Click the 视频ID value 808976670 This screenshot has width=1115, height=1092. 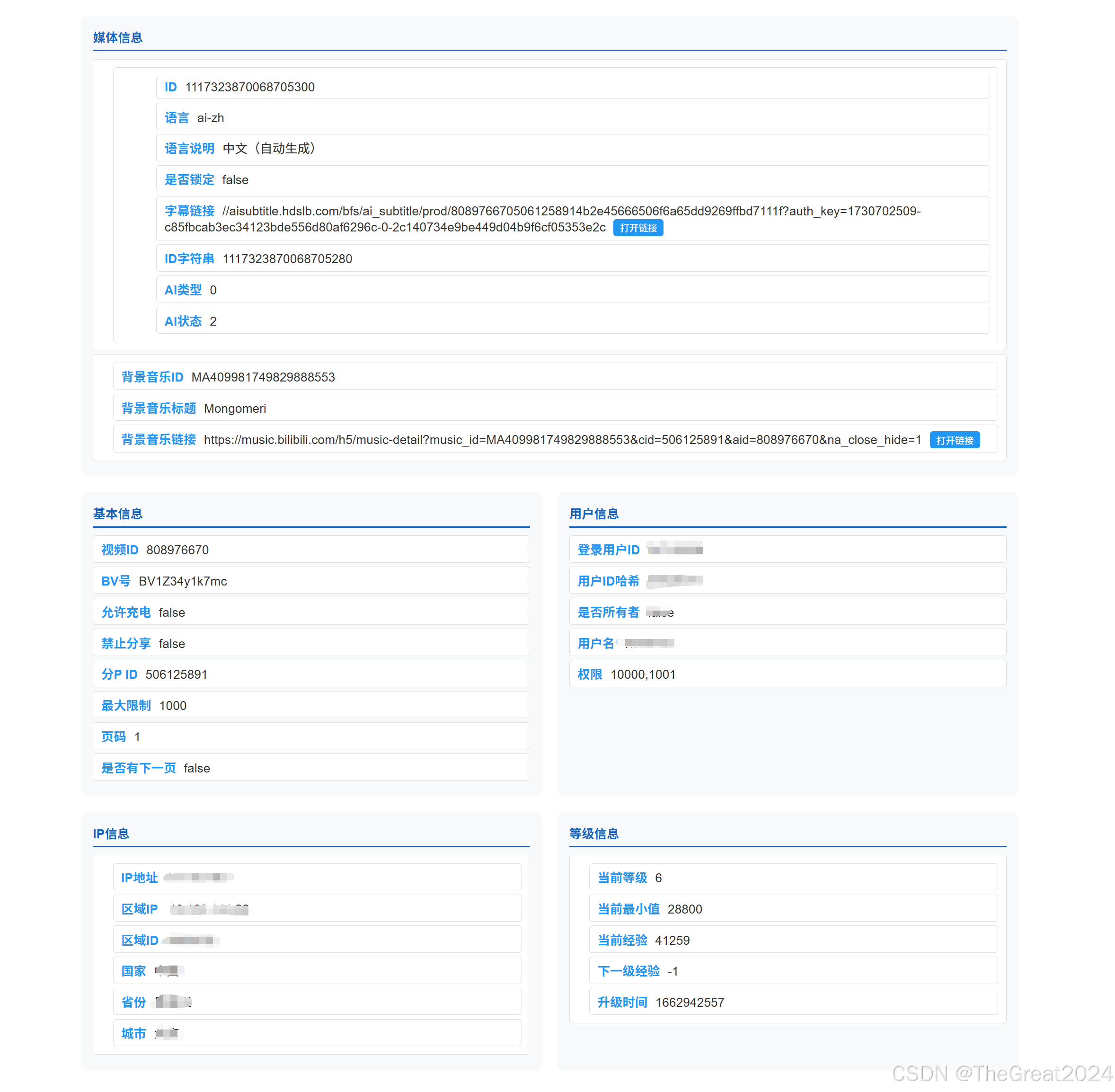tap(177, 550)
